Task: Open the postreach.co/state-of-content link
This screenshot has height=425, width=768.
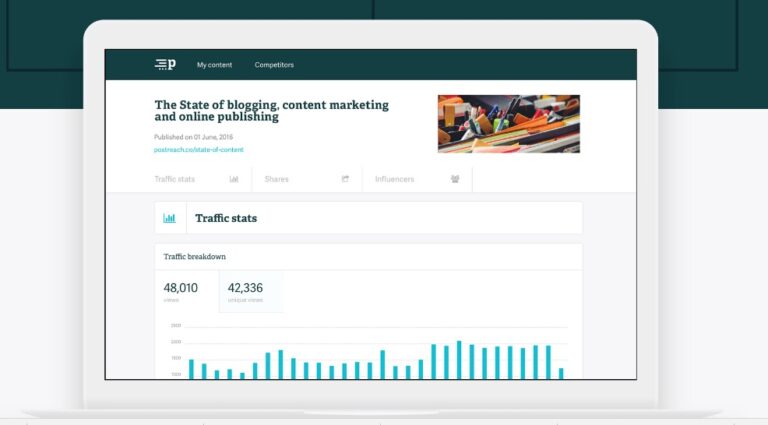Action: (198, 150)
